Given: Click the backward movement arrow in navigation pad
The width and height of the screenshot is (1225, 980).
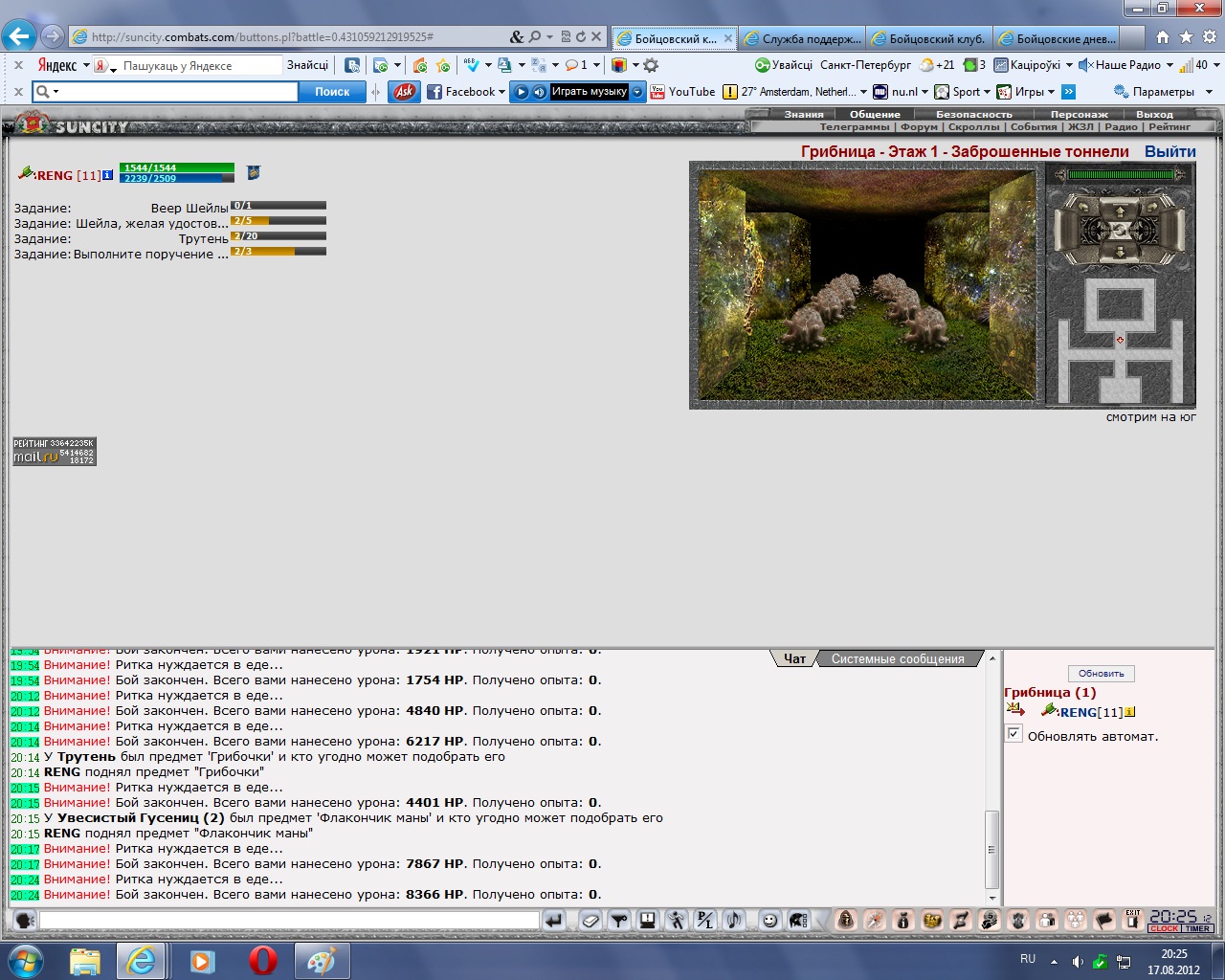Looking at the screenshot, I should pyautogui.click(x=1120, y=252).
